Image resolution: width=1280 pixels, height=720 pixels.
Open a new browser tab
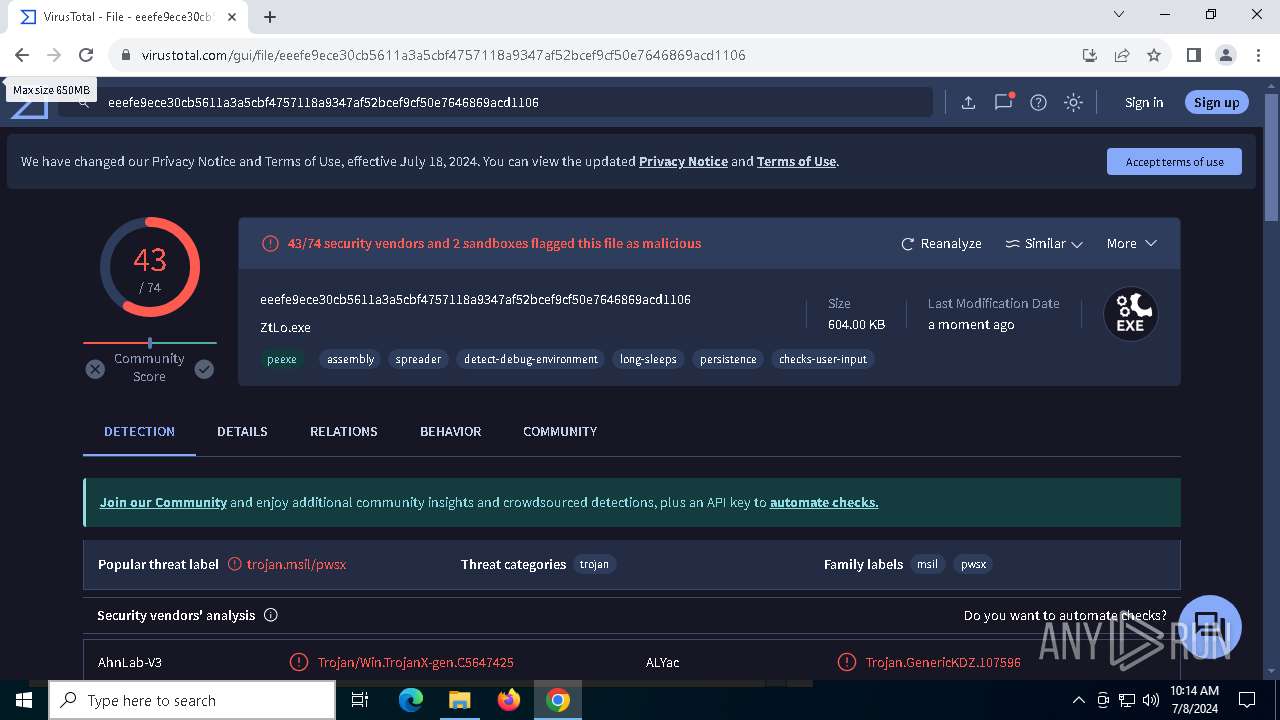tap(270, 16)
